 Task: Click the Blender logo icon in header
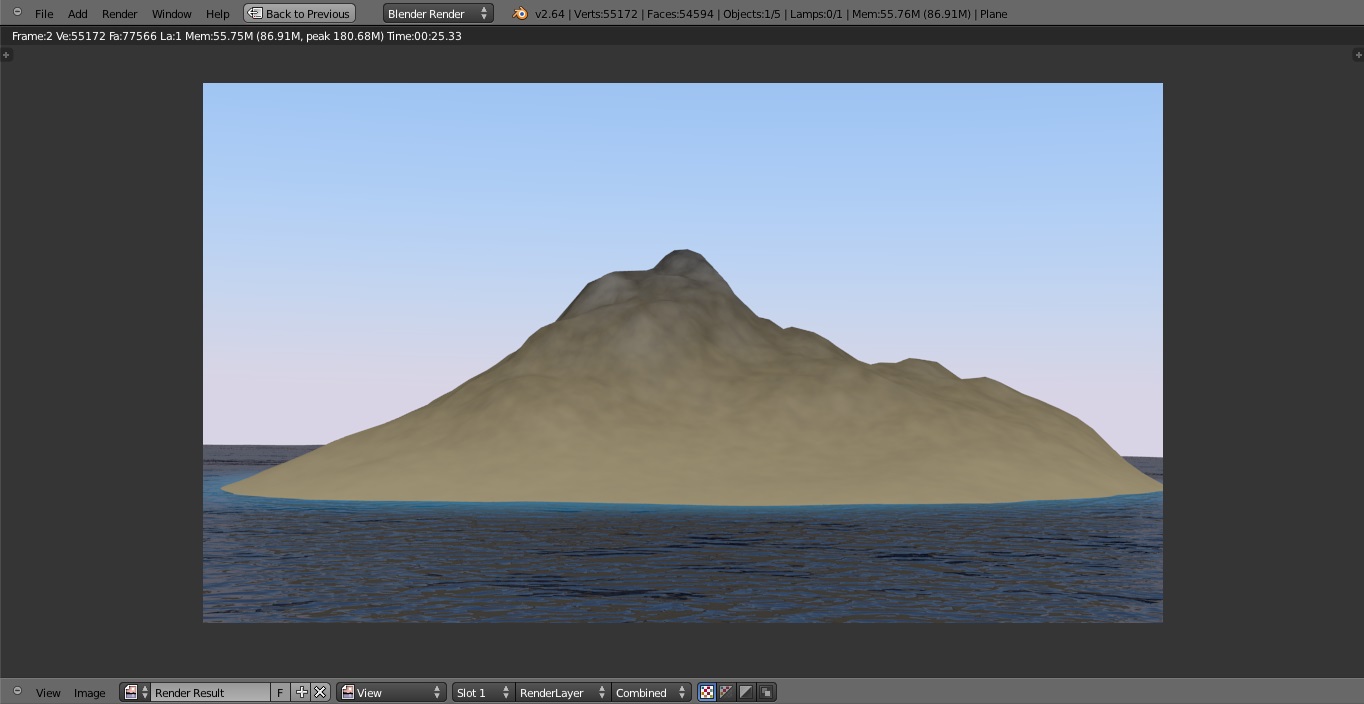[x=520, y=14]
